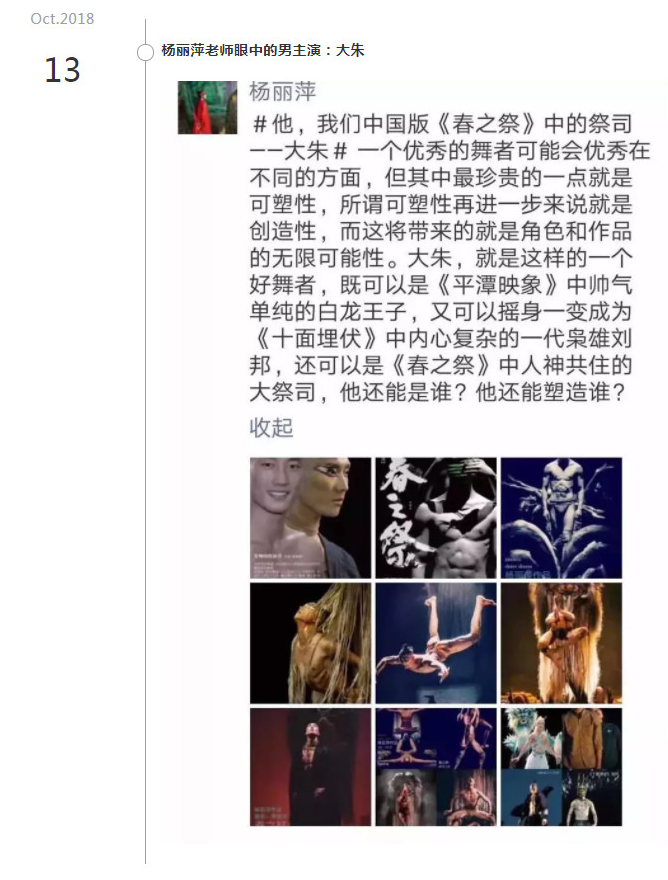Select the post body text paragraph
The image size is (668, 880).
(449, 258)
